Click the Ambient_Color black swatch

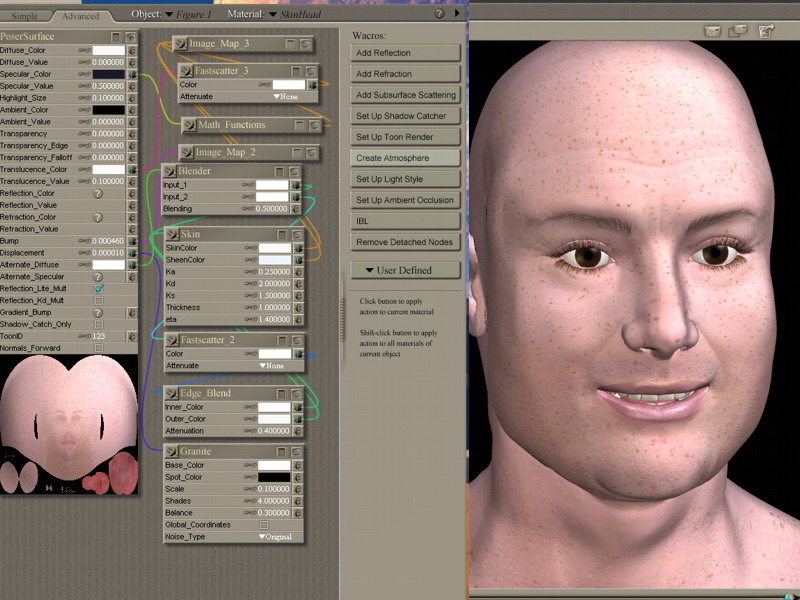point(109,110)
